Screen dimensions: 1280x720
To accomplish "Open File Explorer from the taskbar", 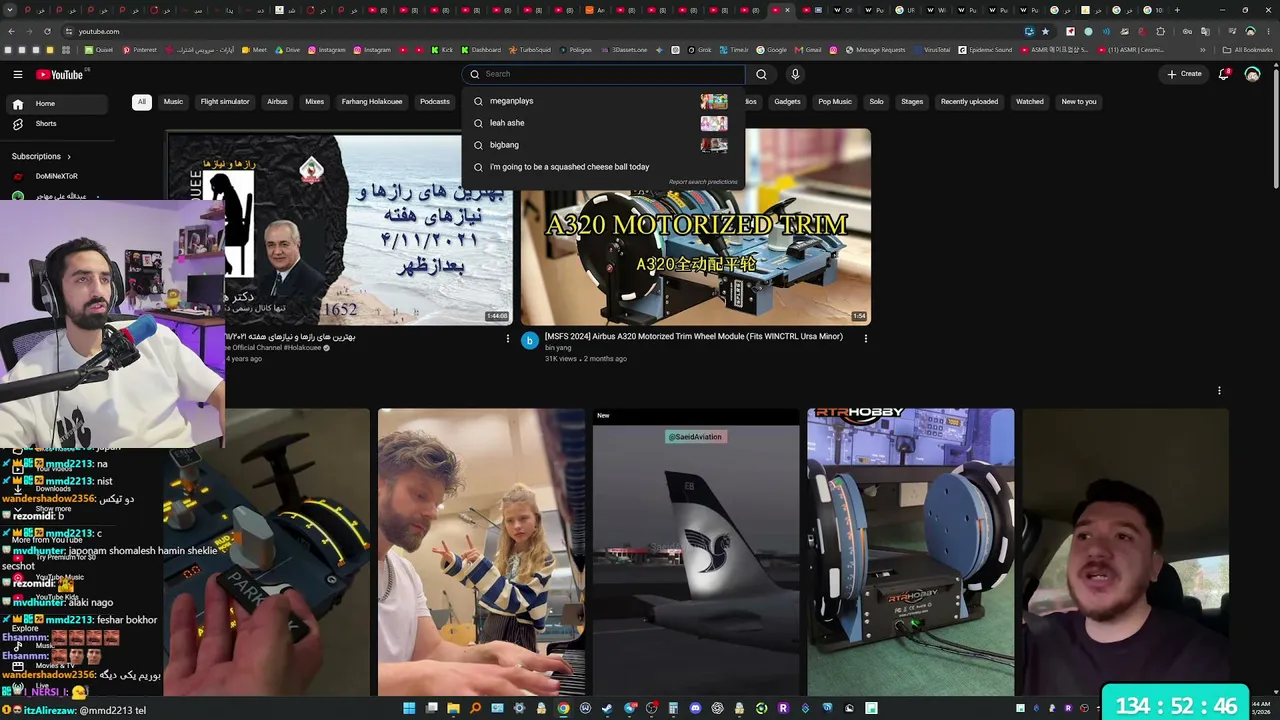I will [x=453, y=708].
